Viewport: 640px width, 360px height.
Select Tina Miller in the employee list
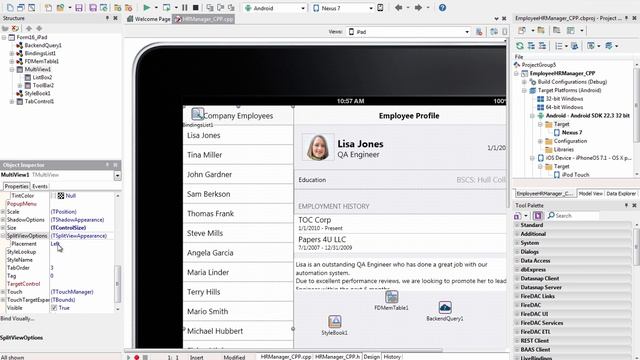click(238, 155)
